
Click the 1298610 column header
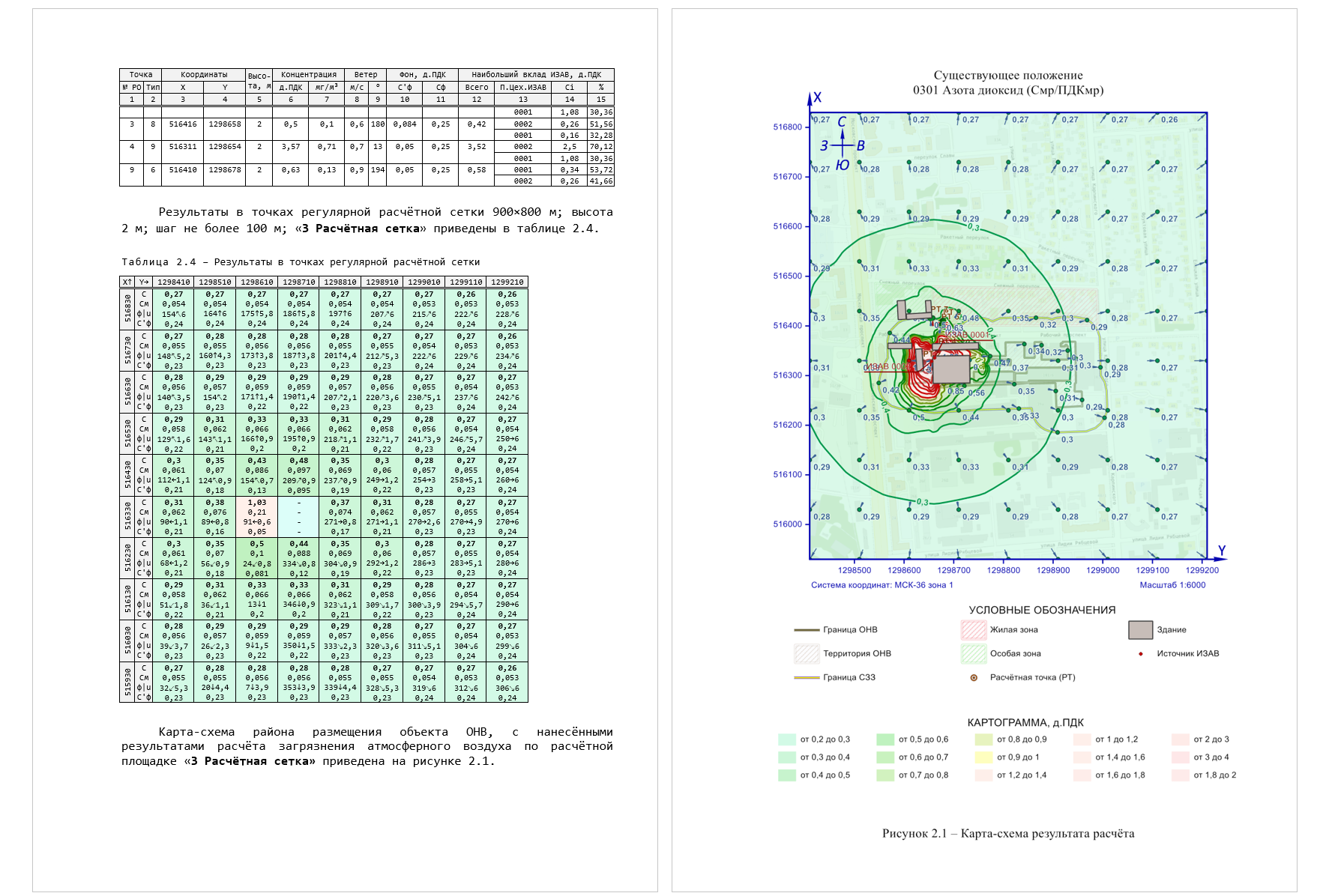[x=257, y=282]
